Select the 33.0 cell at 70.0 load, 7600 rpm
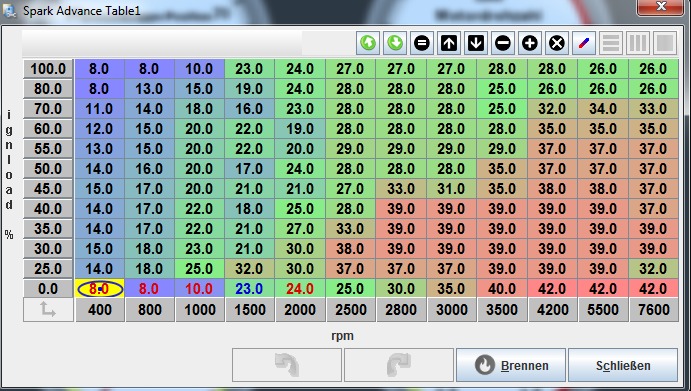691x391 pixels. pos(654,108)
